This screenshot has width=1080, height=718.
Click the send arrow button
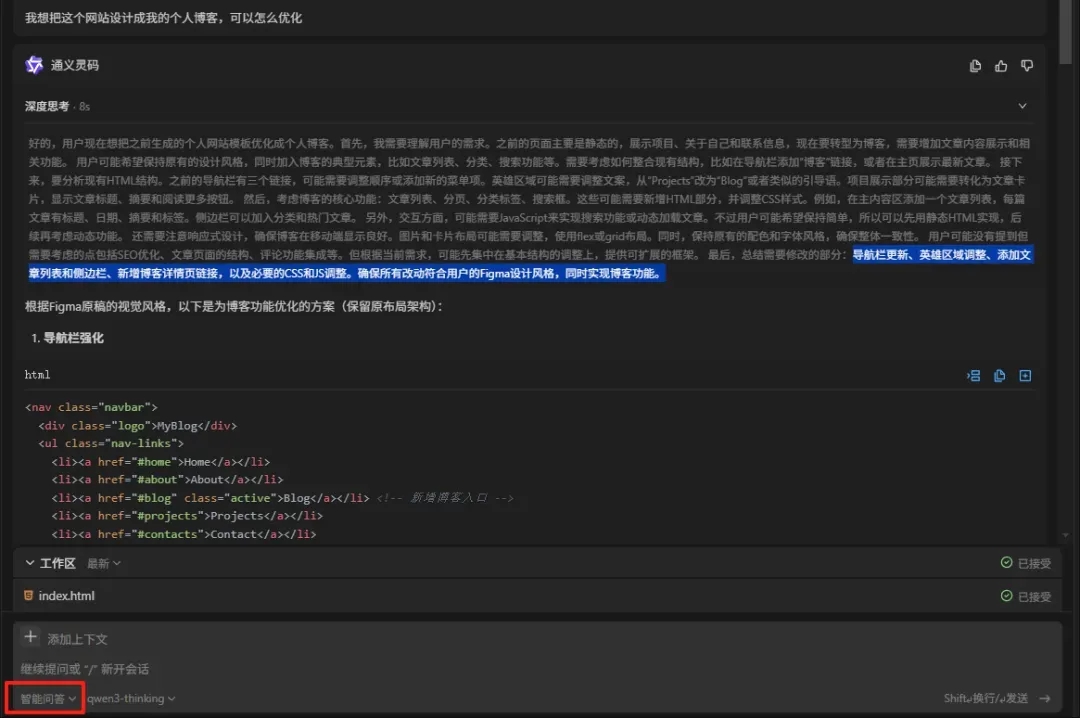pyautogui.click(x=1045, y=699)
